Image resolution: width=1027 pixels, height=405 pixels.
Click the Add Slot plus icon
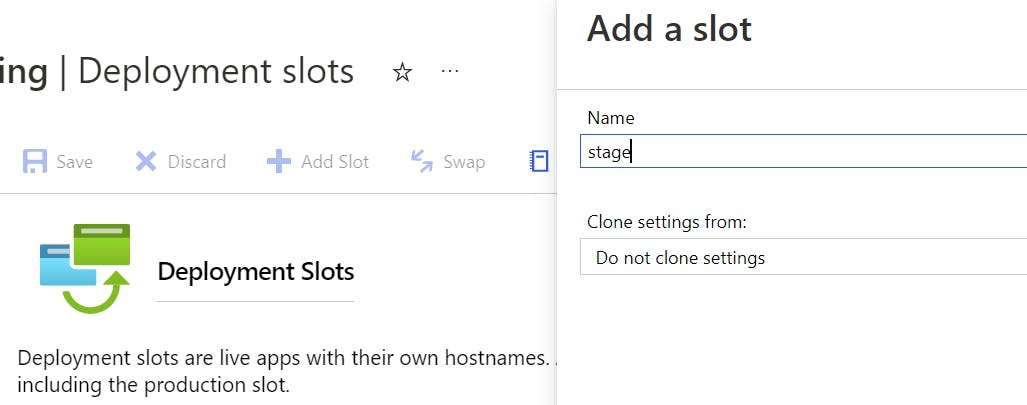point(278,162)
